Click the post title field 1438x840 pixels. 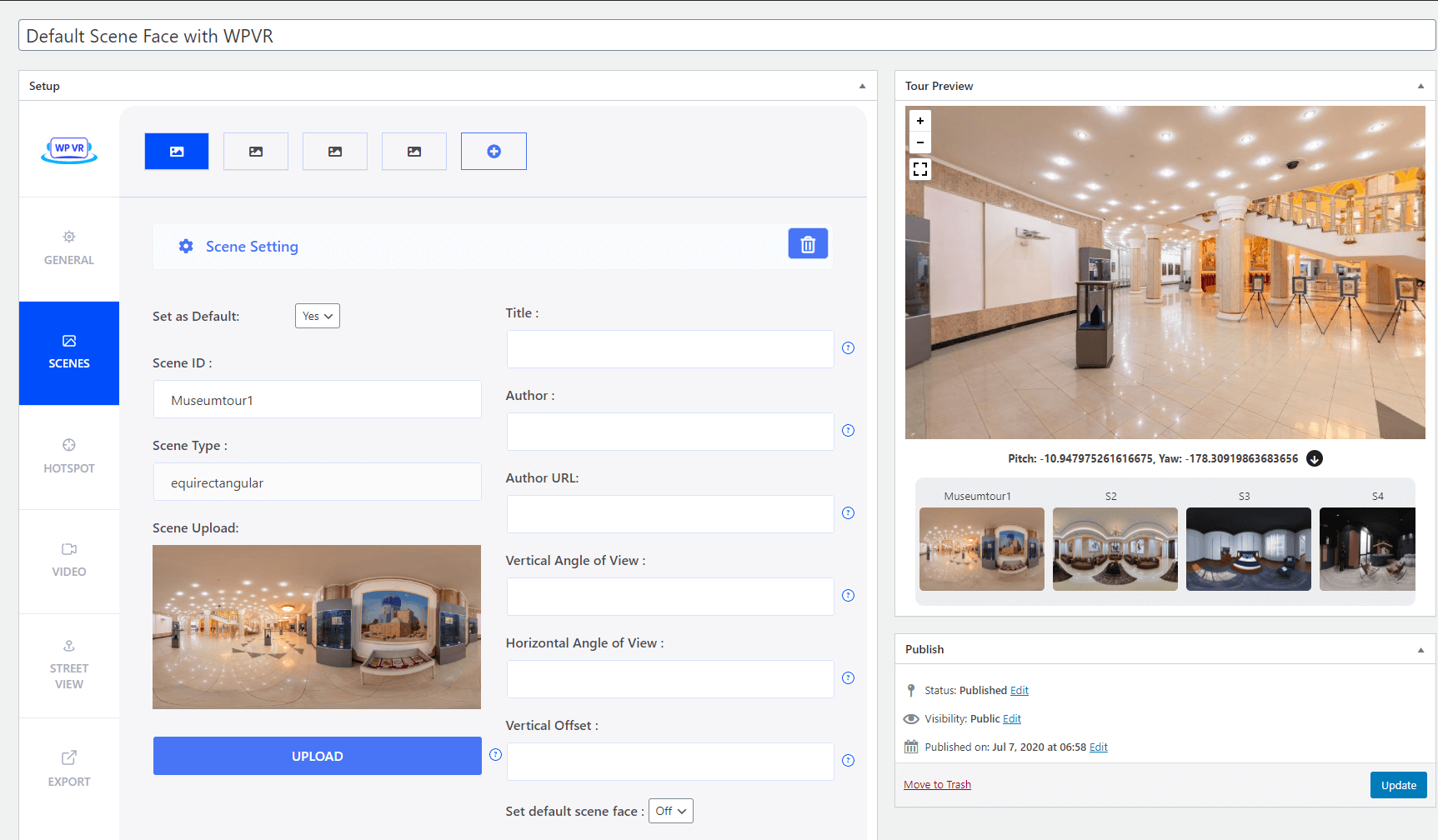pos(727,36)
